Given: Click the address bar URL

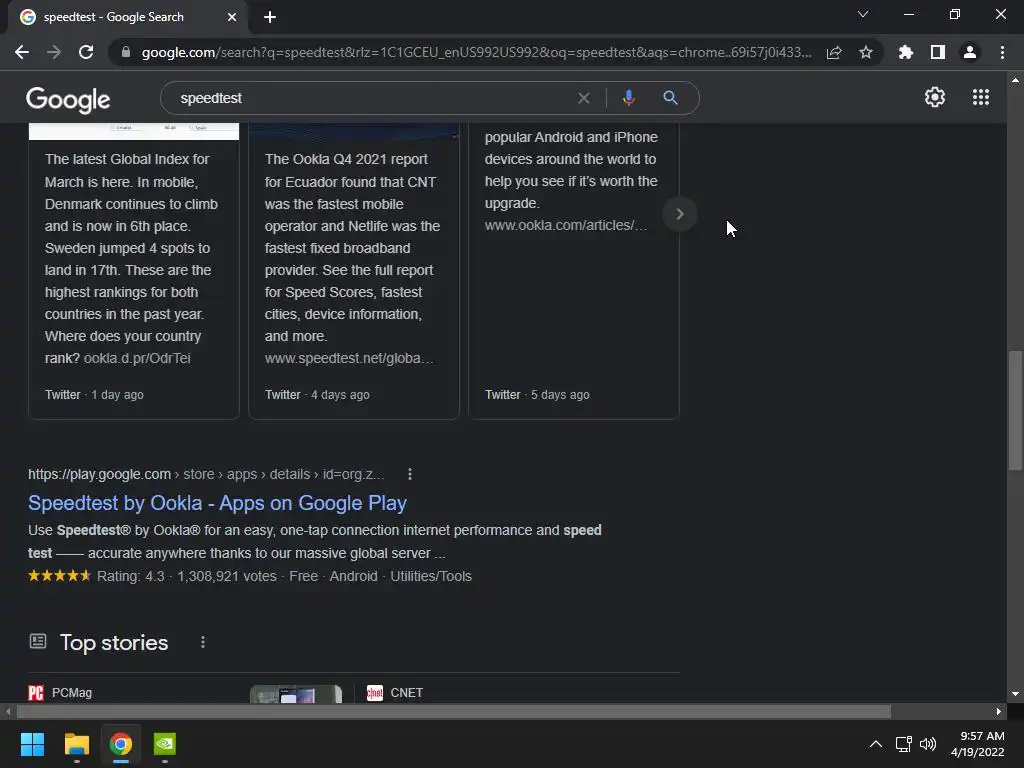Looking at the screenshot, I should 476,52.
